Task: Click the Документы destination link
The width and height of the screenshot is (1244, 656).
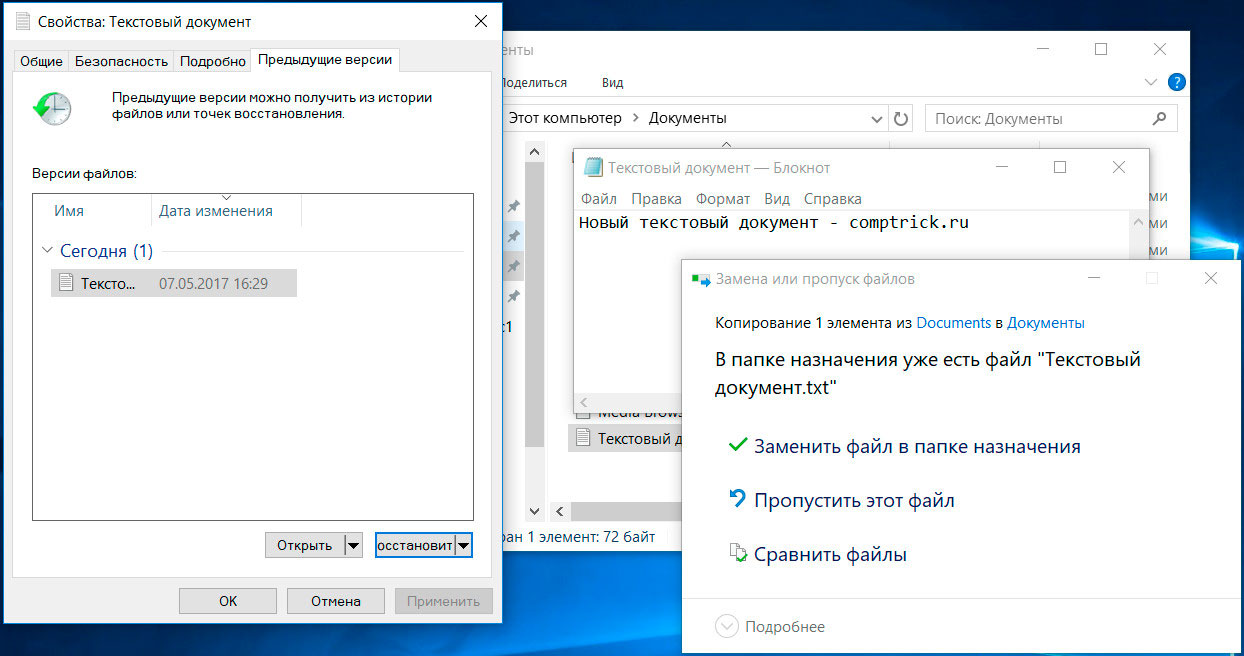Action: coord(1045,323)
